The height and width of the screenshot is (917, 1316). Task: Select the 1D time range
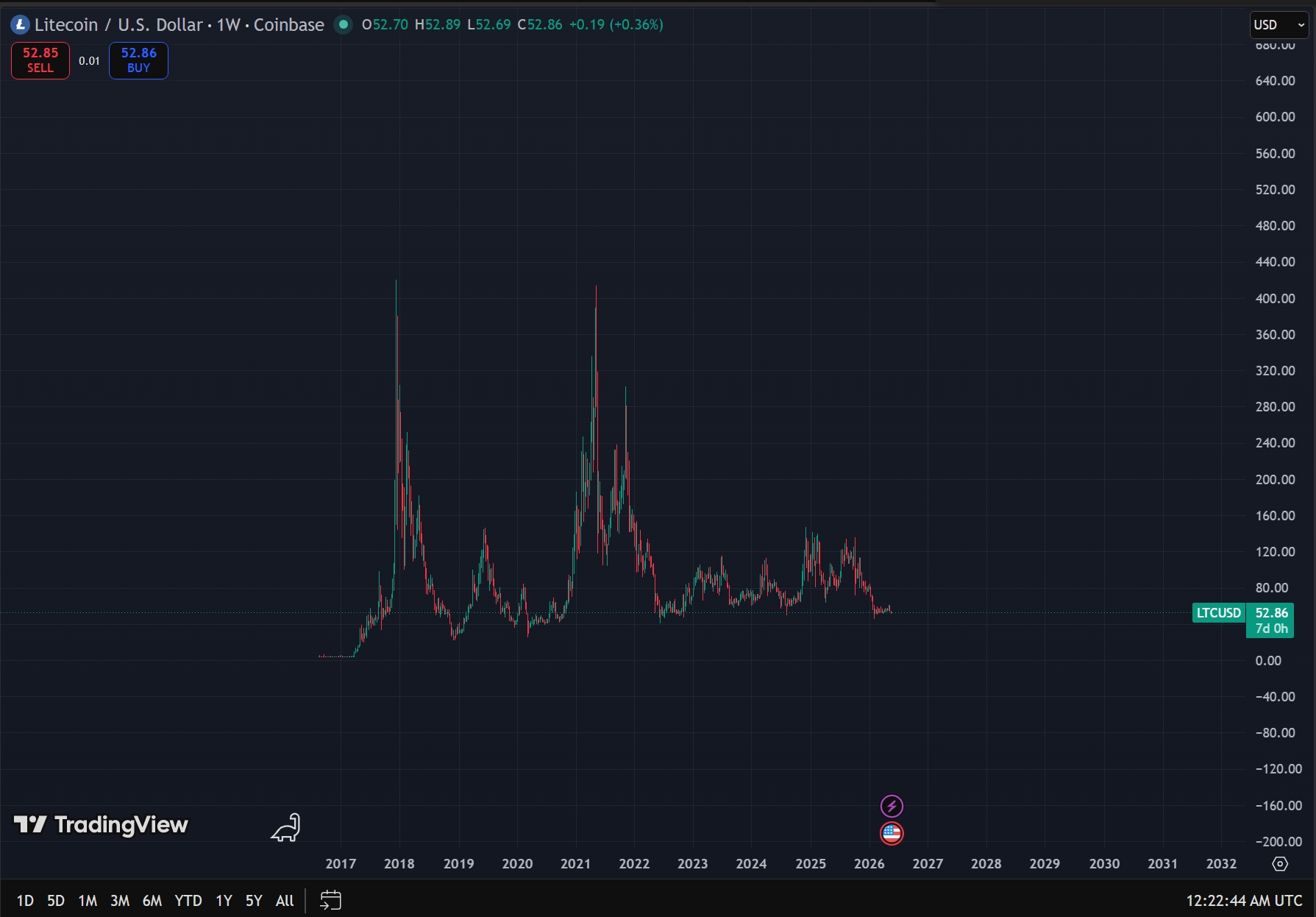tap(25, 900)
